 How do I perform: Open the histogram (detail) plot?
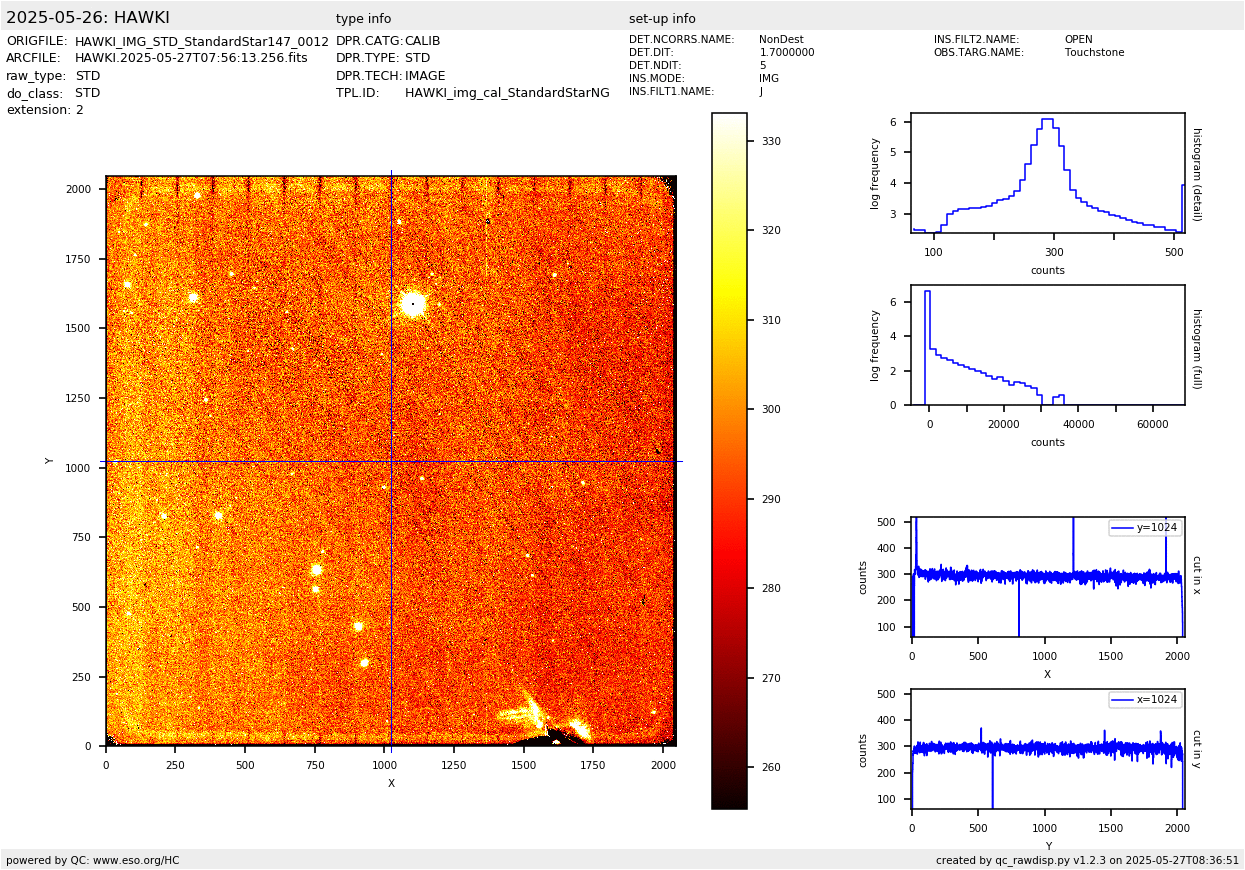click(x=1047, y=173)
